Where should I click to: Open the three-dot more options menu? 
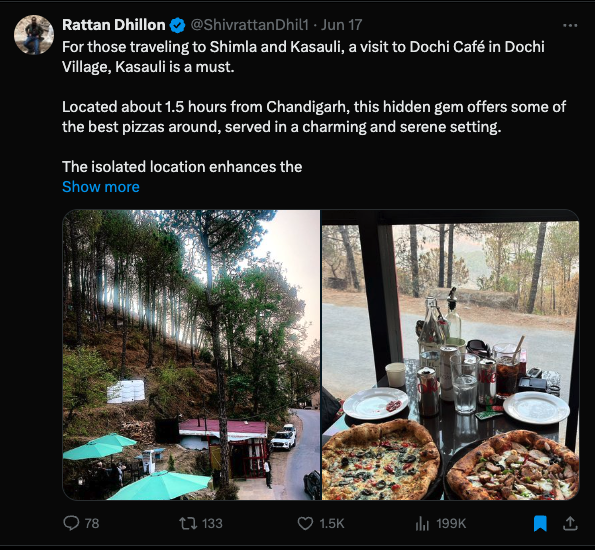[x=570, y=25]
